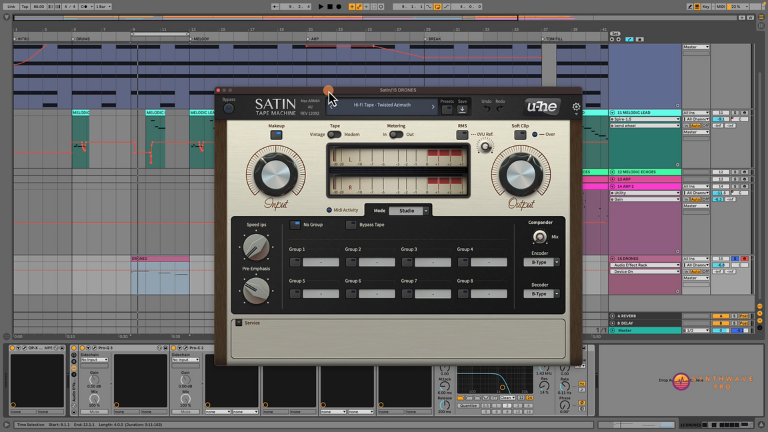Fold the 14 ARP 2 track
The height and width of the screenshot is (432, 768).
coord(612,187)
